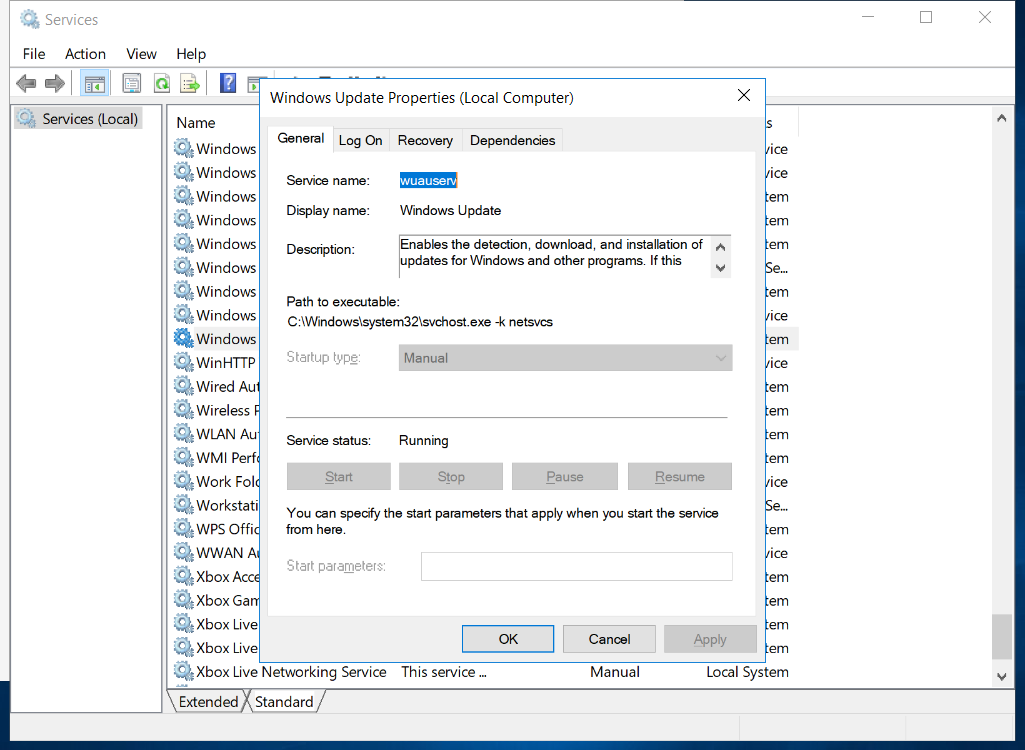Click the Cancel button
The width and height of the screenshot is (1025, 750).
pyautogui.click(x=609, y=639)
